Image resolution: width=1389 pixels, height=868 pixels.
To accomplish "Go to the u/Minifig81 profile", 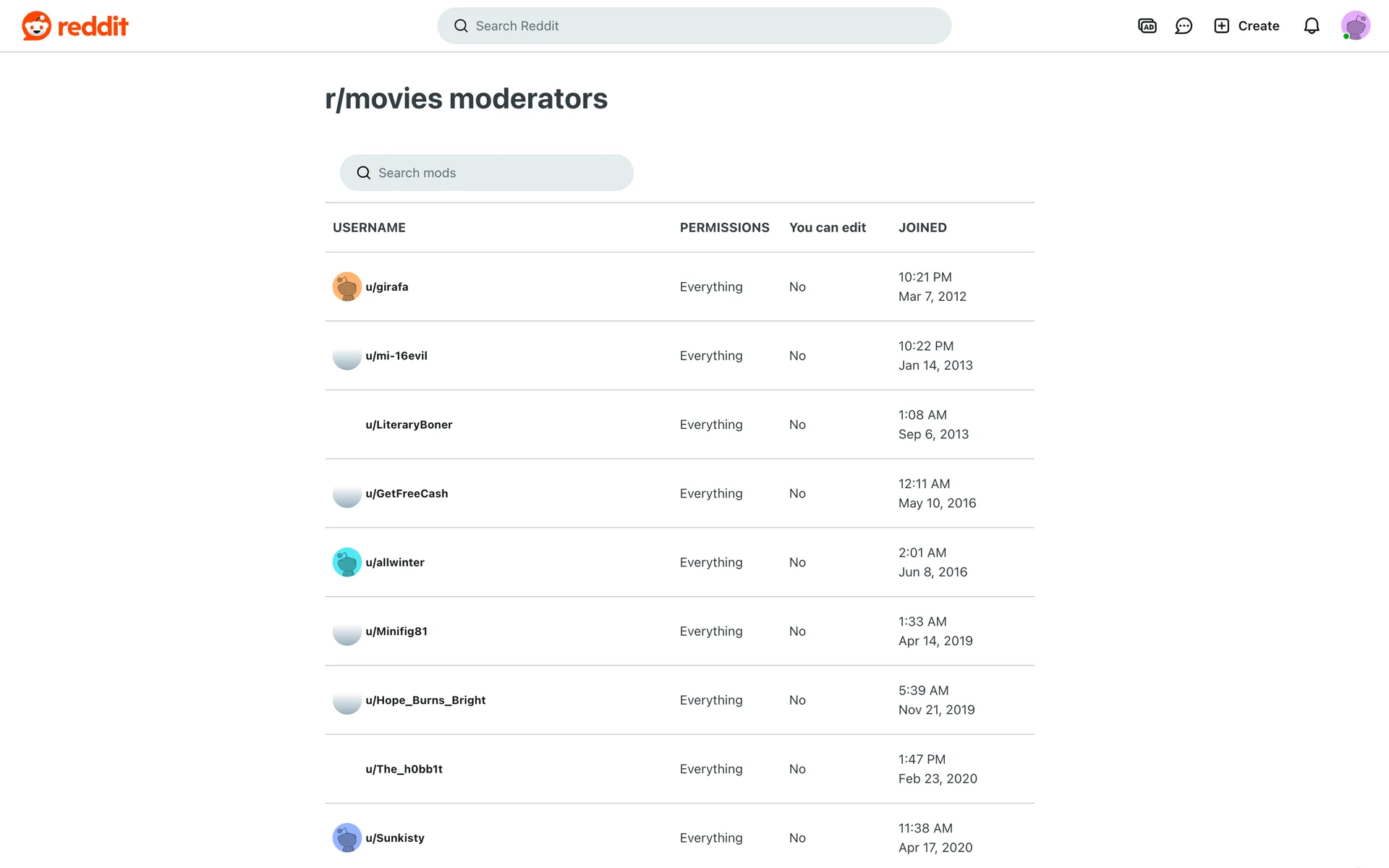I will pos(396,631).
